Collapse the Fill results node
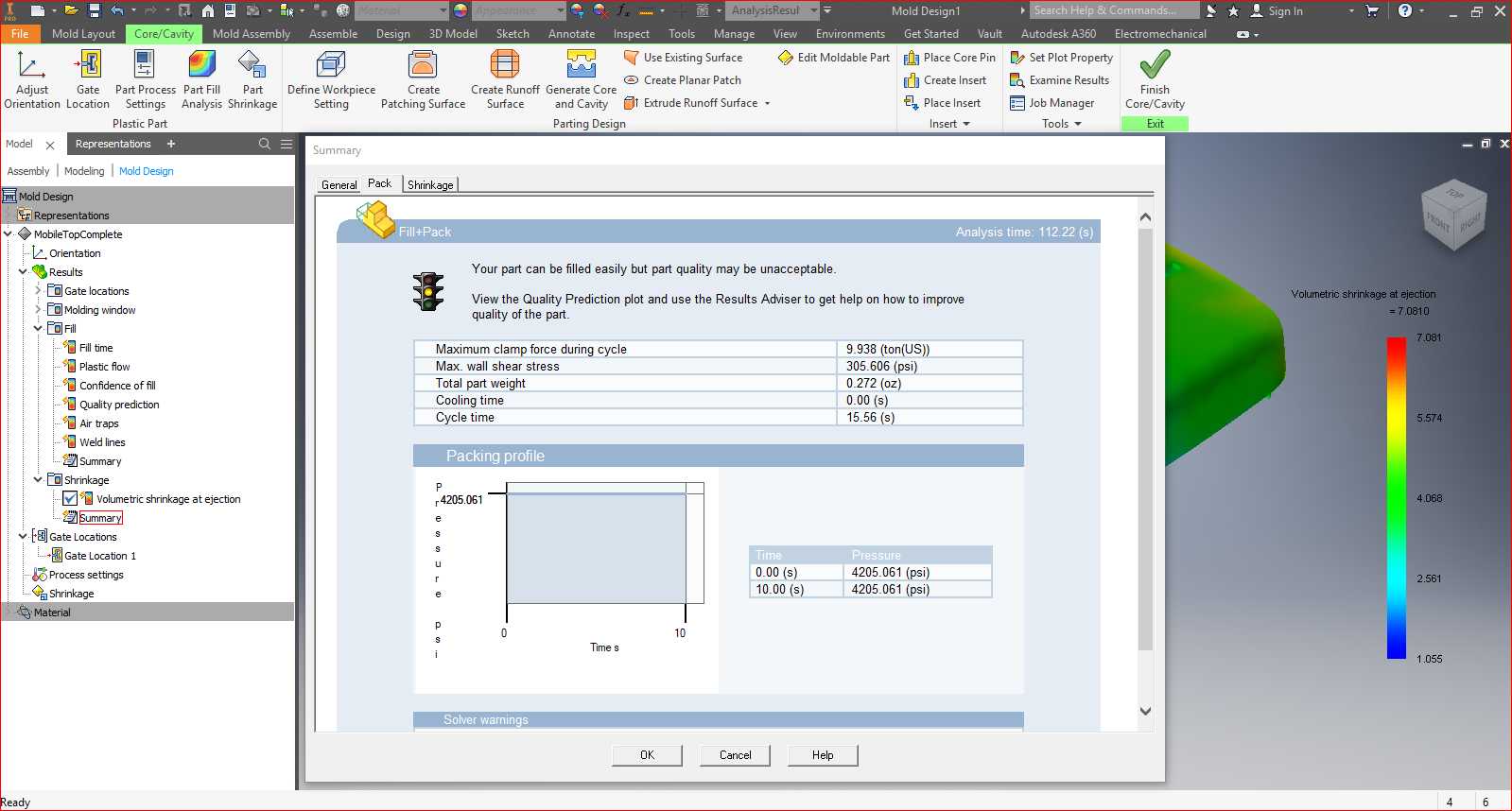 tap(39, 329)
